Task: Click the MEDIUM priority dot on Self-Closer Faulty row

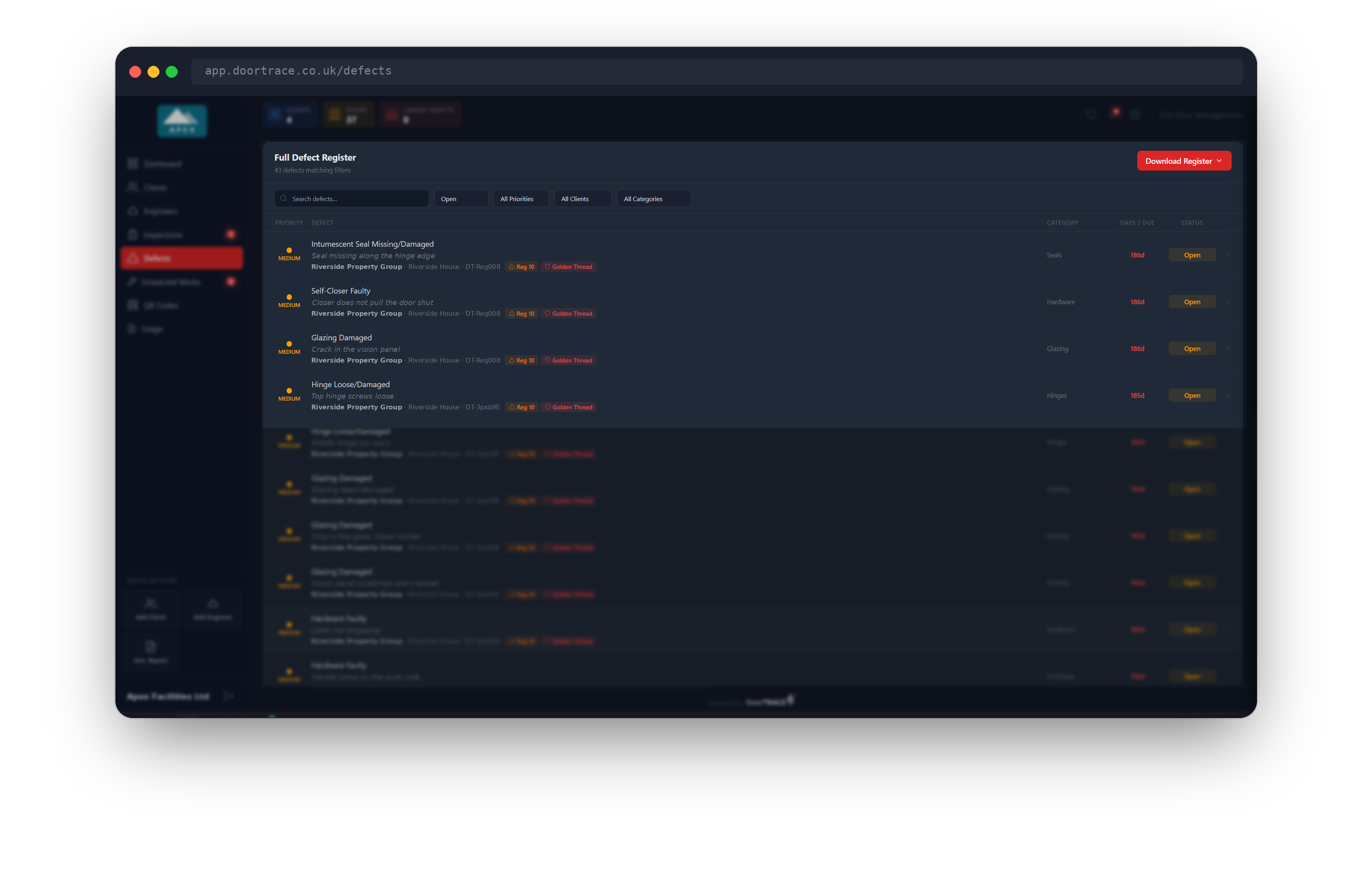Action: (289, 298)
